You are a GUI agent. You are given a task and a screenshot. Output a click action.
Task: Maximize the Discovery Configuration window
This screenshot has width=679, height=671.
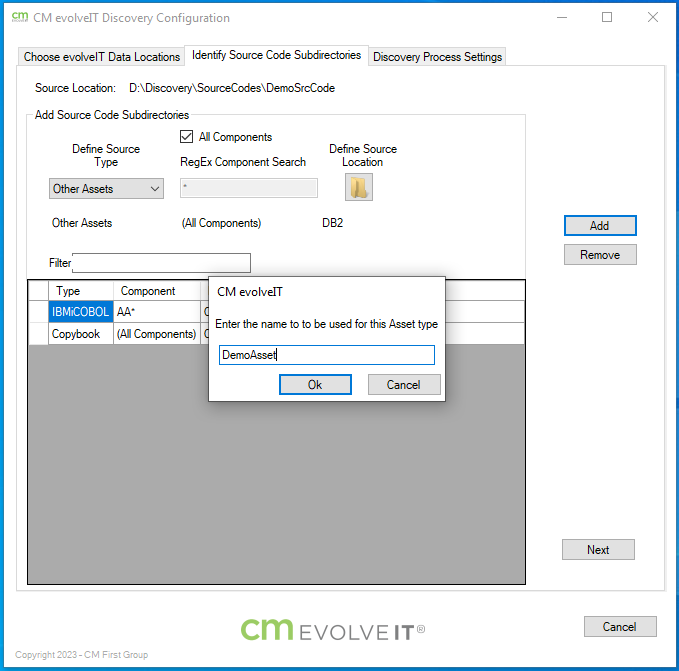607,17
